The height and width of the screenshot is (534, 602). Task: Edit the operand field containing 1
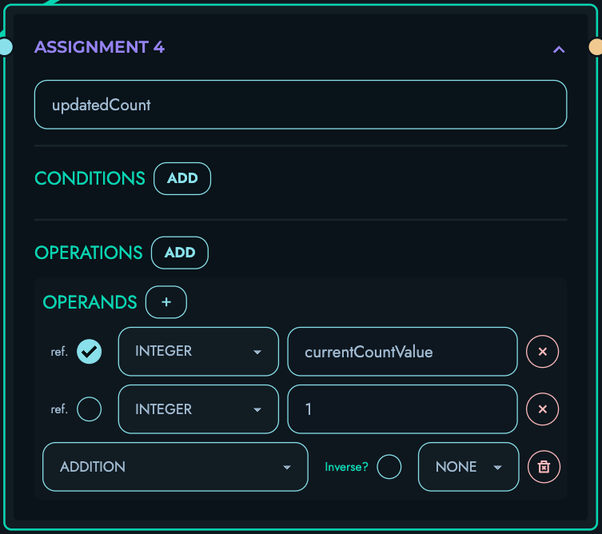(x=402, y=409)
